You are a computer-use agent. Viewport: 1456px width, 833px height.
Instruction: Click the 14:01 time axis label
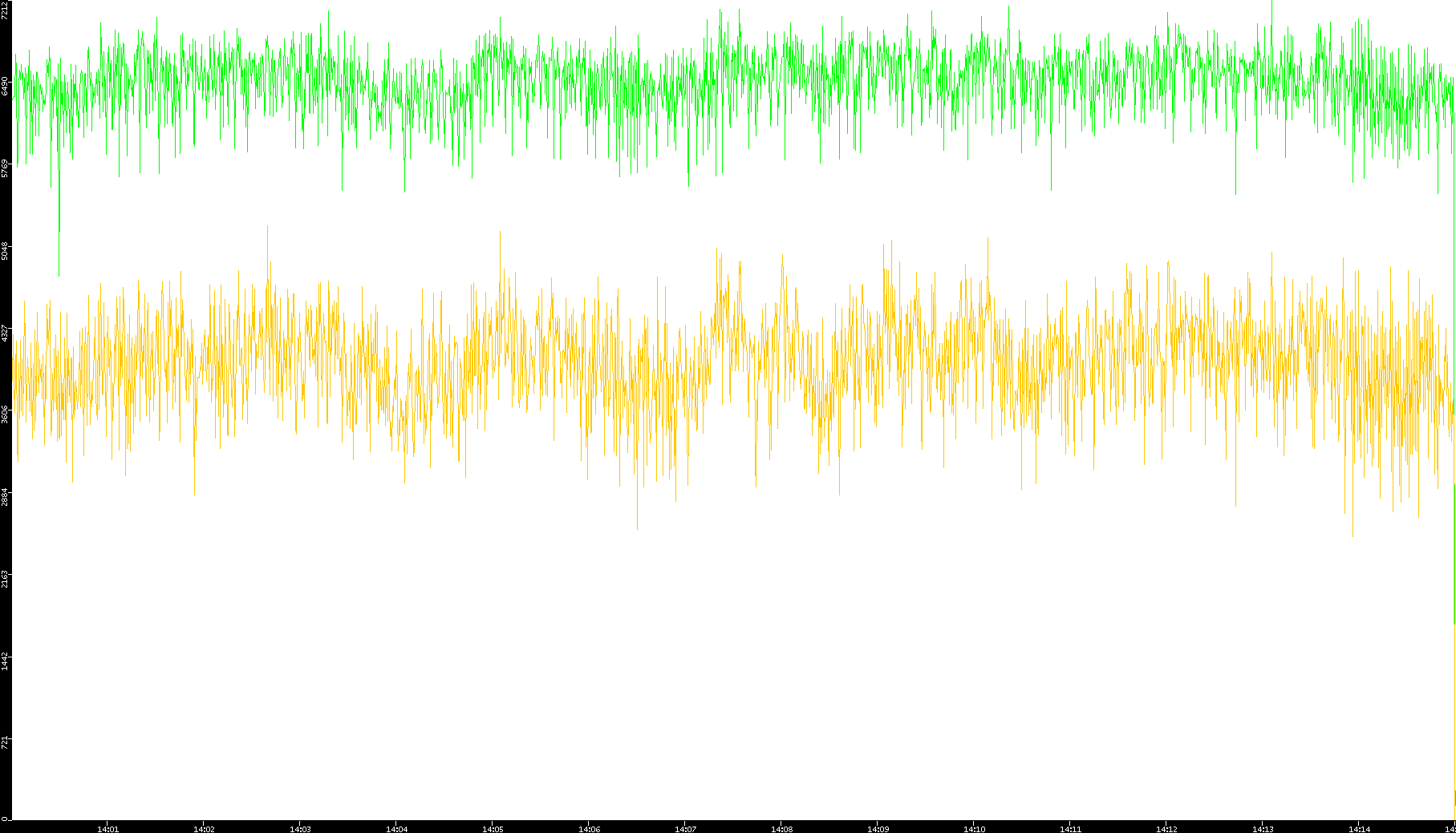tap(107, 829)
